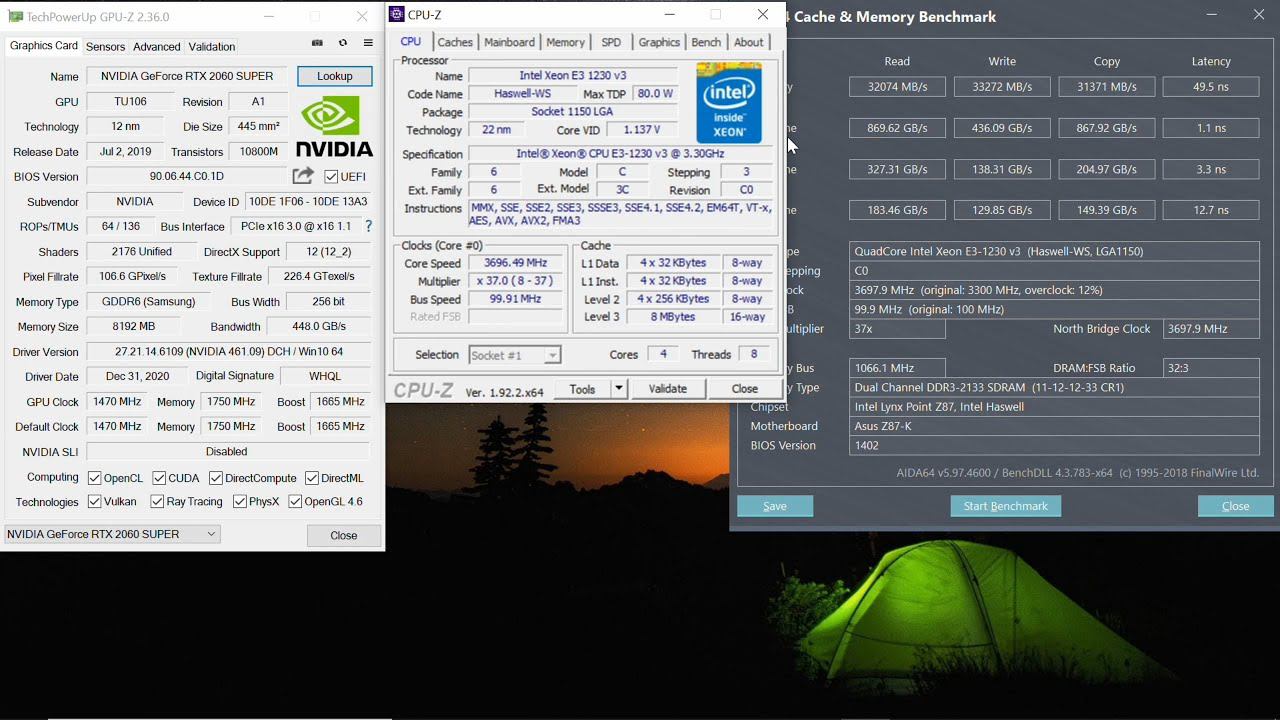Click the Validate button in CPU-Z
The width and height of the screenshot is (1280, 720).
point(668,389)
